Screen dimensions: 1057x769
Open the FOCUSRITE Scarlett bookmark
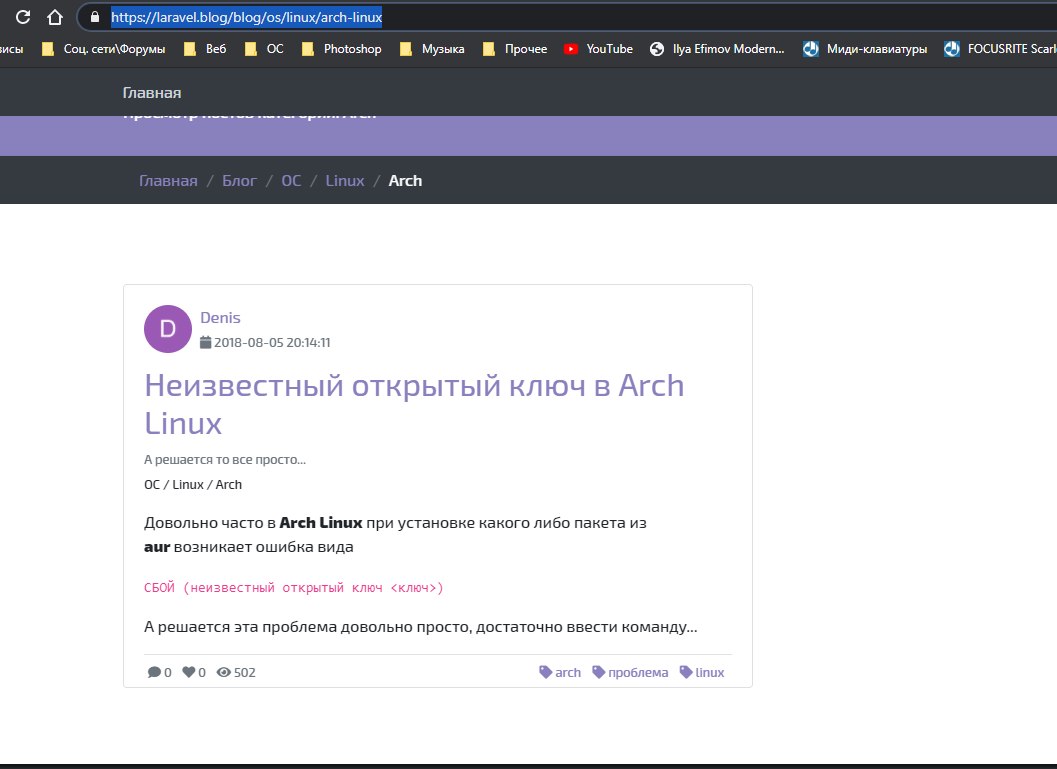[1000, 49]
